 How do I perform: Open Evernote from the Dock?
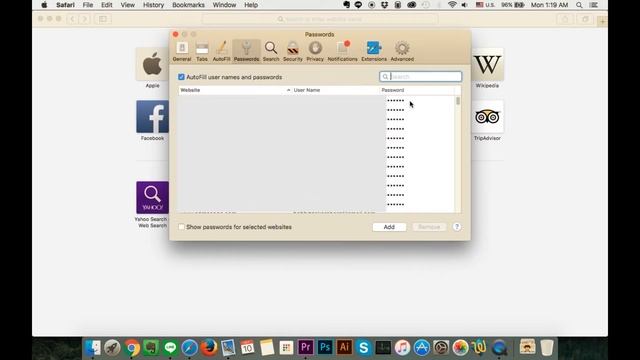point(151,348)
